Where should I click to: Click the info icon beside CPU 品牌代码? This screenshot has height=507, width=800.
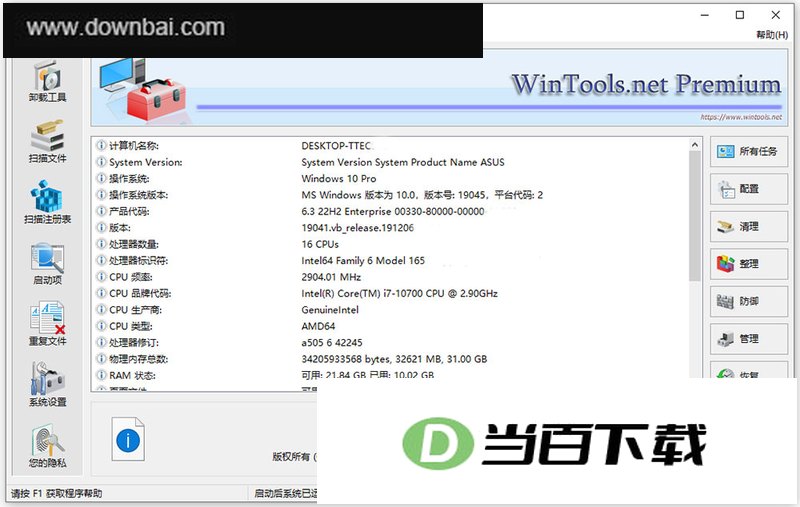click(x=102, y=293)
